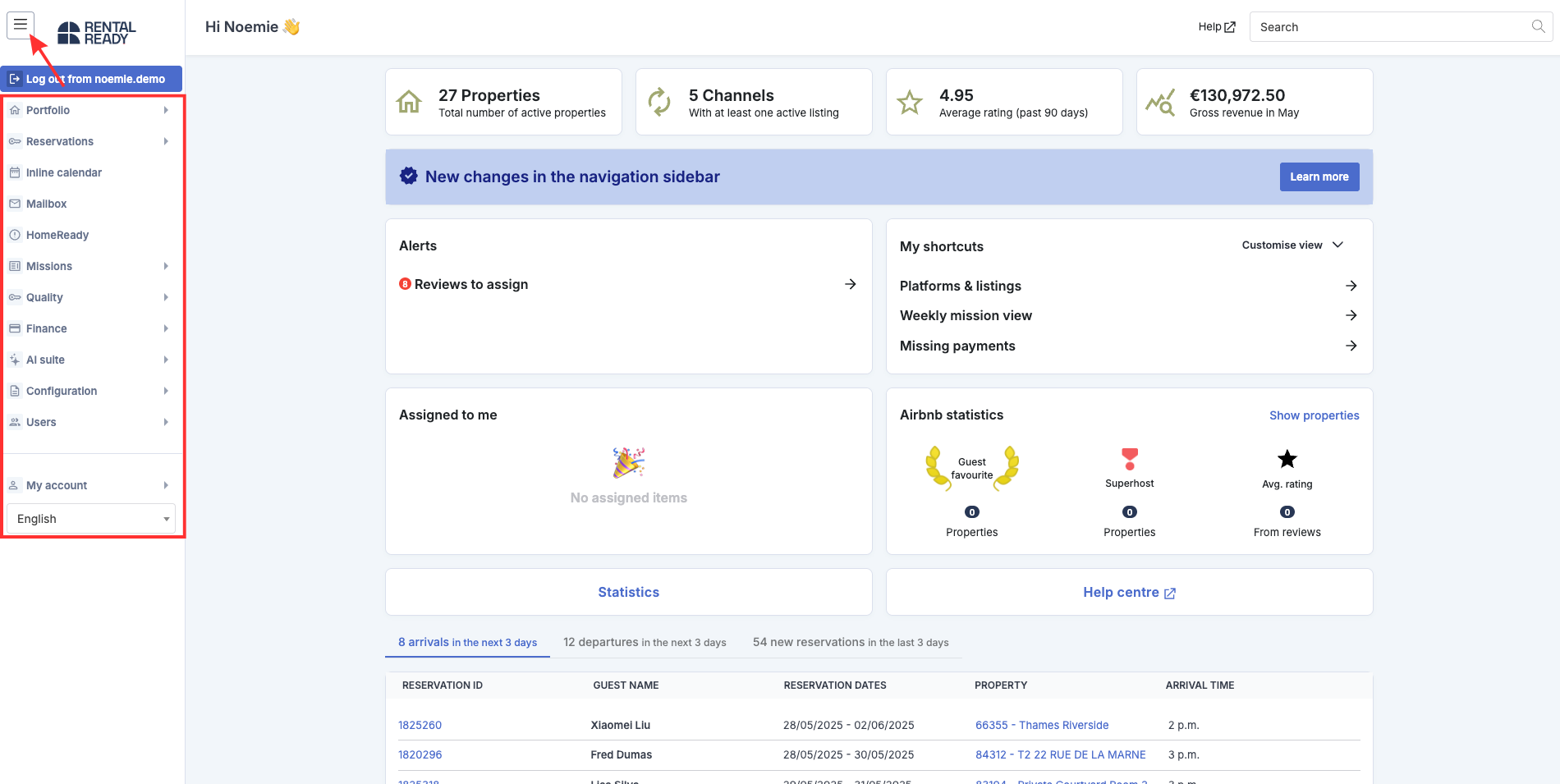1560x784 pixels.
Task: Click the Inline calendar icon in sidebar
Action: (x=15, y=172)
